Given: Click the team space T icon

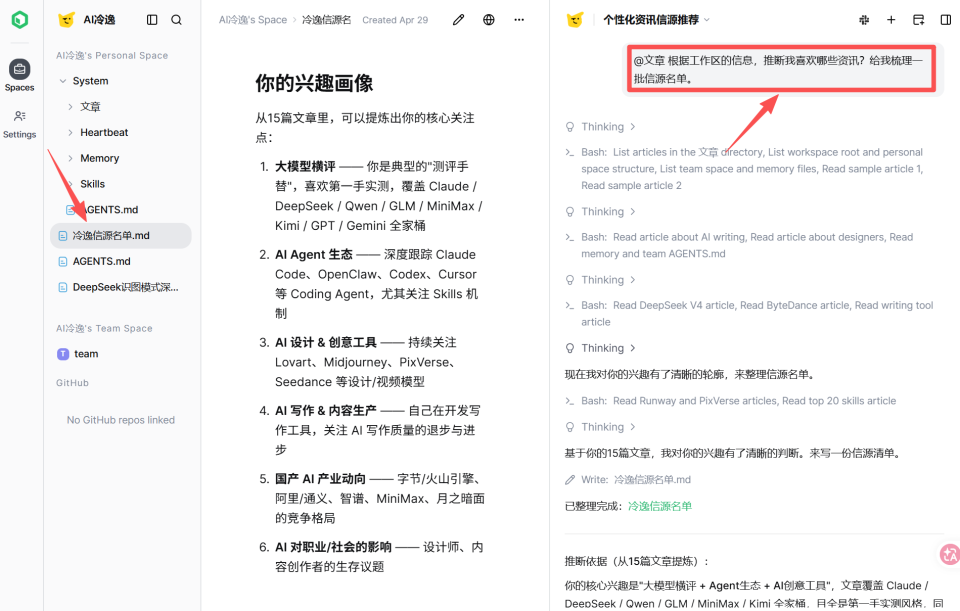Looking at the screenshot, I should (x=62, y=354).
